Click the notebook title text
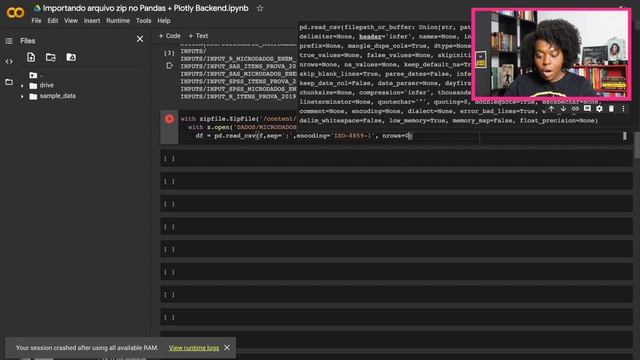The width and height of the screenshot is (640, 360). [x=145, y=8]
